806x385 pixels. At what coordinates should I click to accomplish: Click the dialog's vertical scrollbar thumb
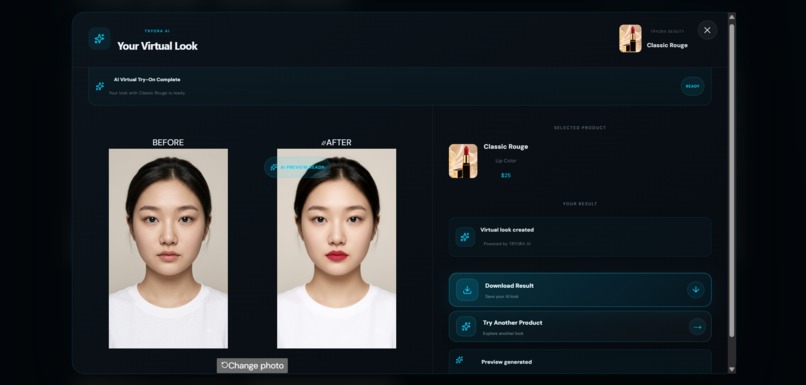(x=731, y=180)
